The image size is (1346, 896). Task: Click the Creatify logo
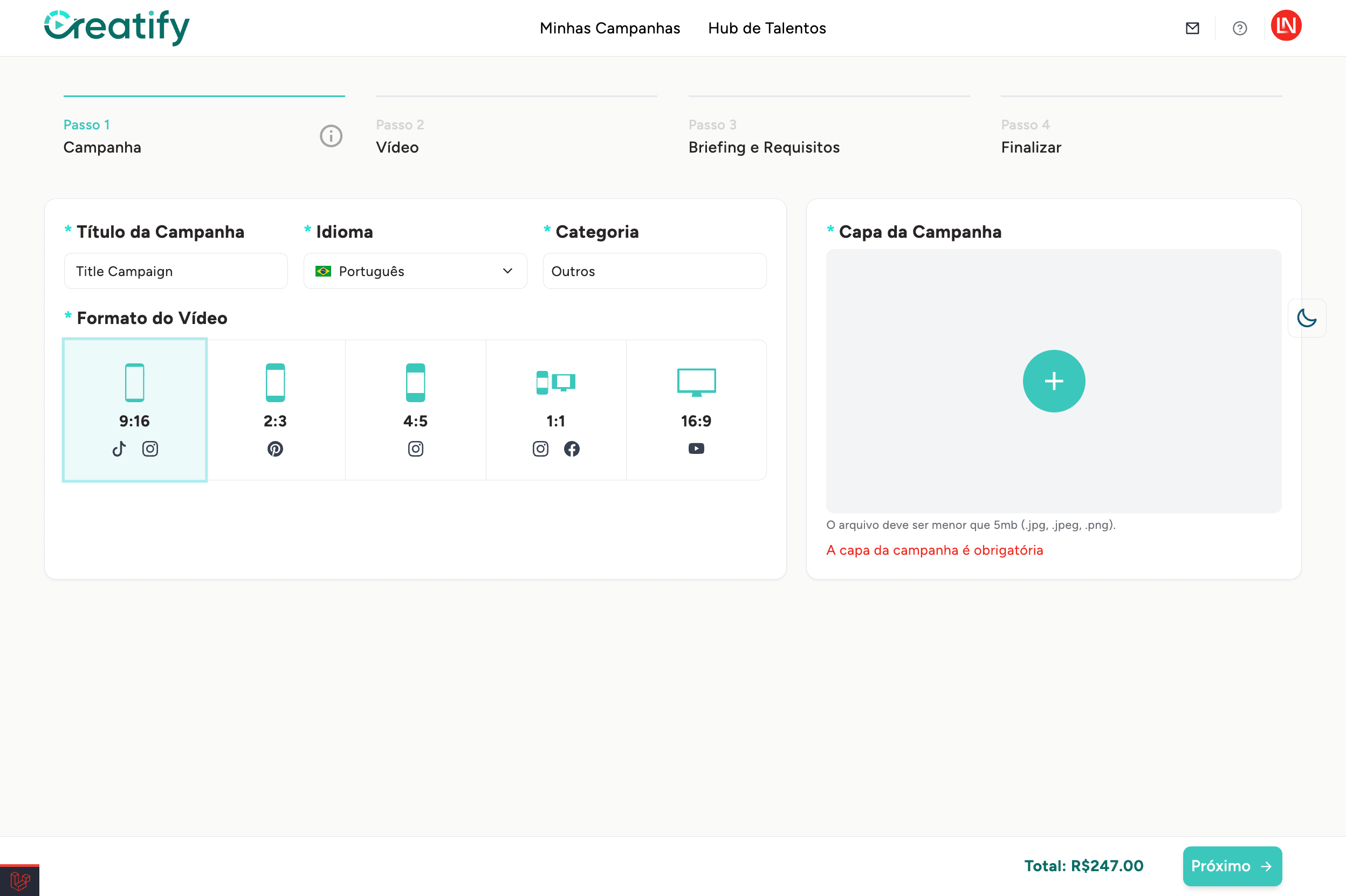(x=117, y=27)
